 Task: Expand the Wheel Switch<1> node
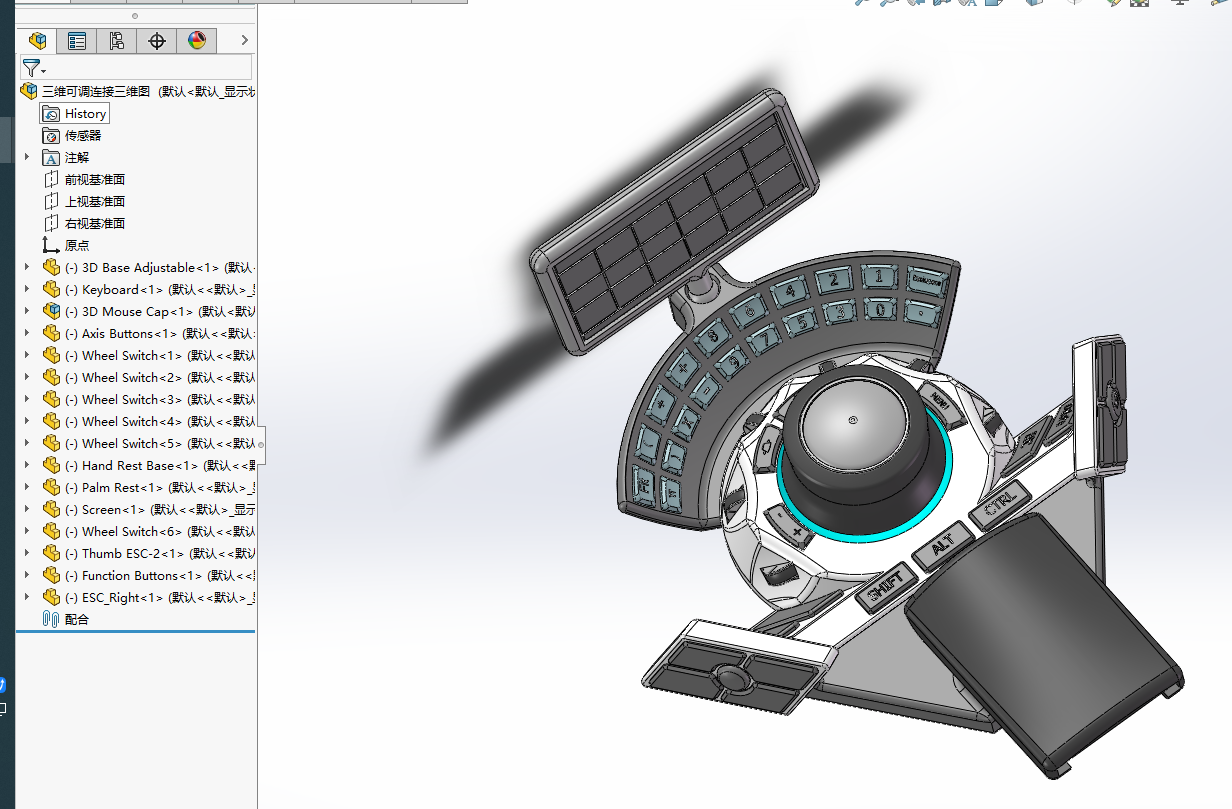pyautogui.click(x=27, y=356)
